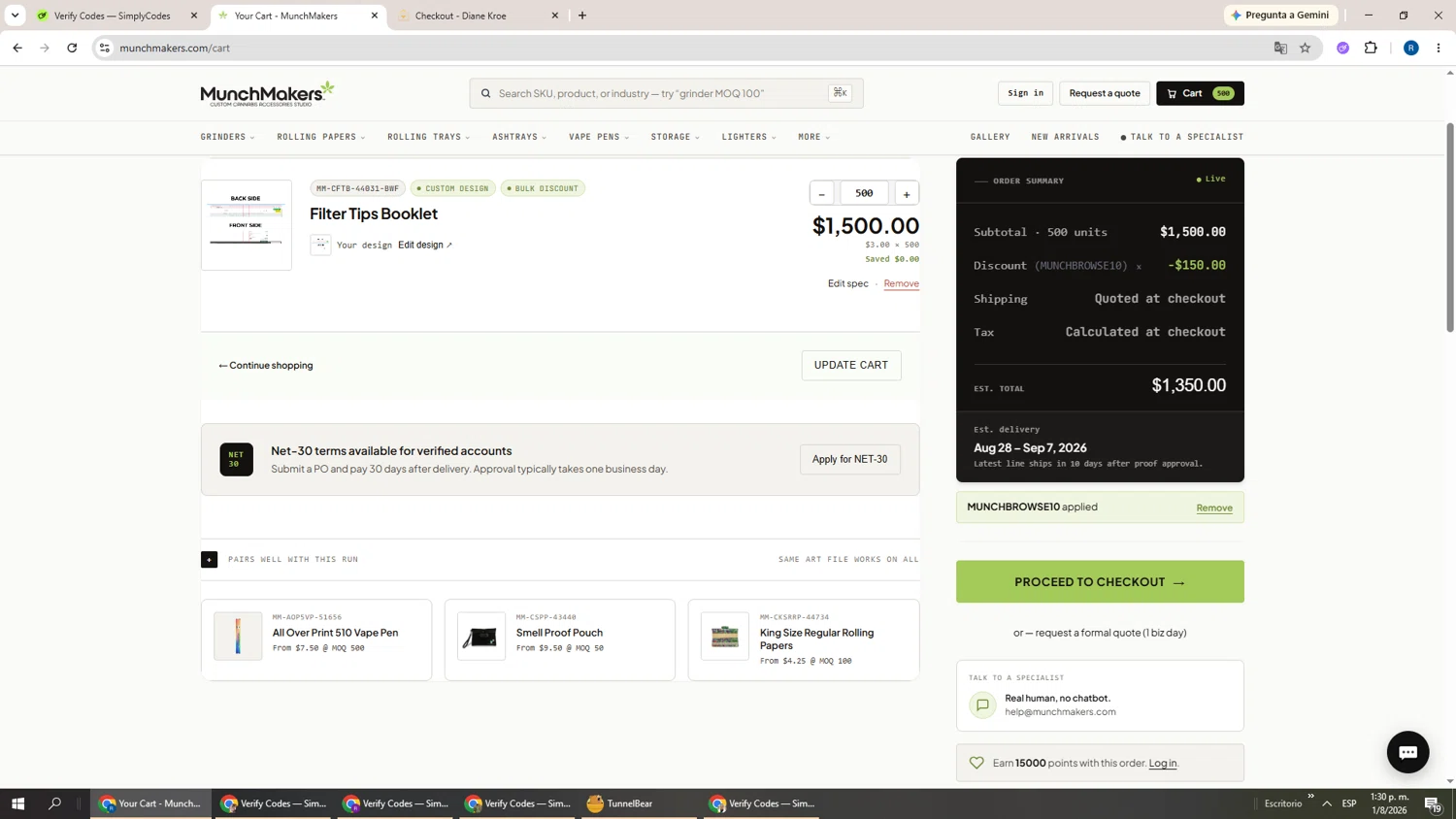Screen dimensions: 1456x819
Task: Click the small design preview icon
Action: 320,245
